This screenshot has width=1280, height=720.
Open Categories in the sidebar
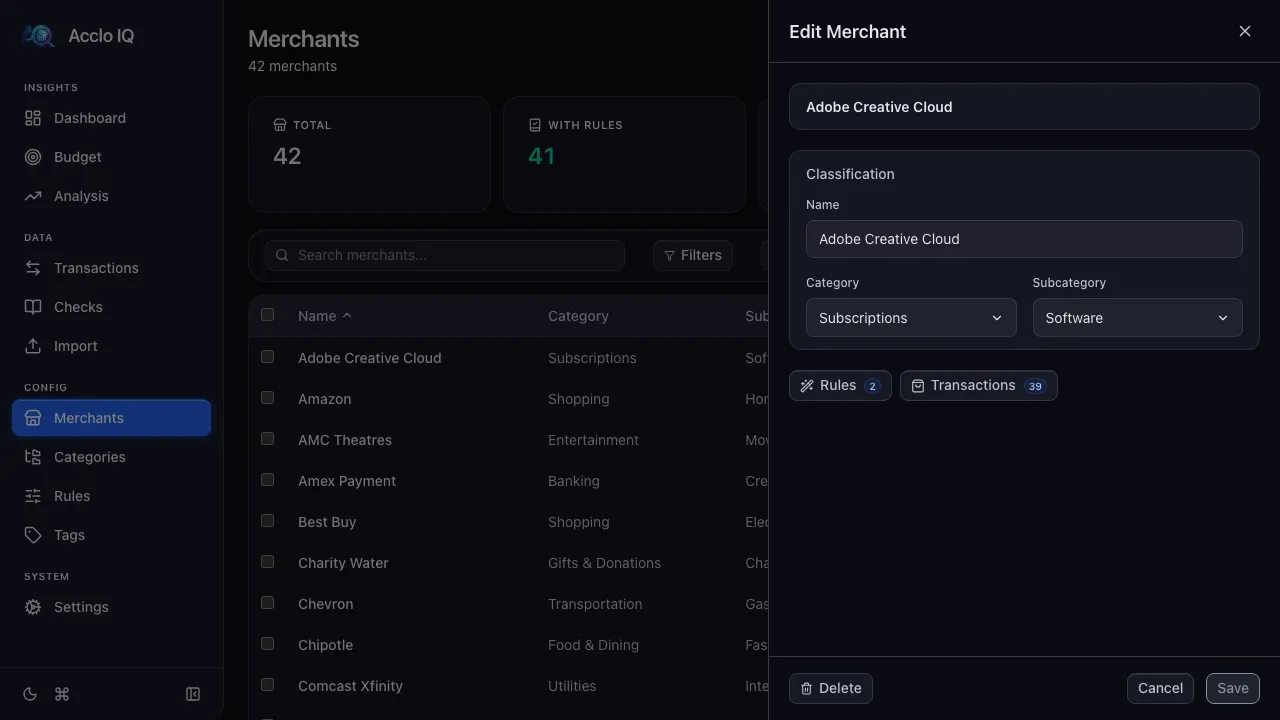[x=111, y=457]
